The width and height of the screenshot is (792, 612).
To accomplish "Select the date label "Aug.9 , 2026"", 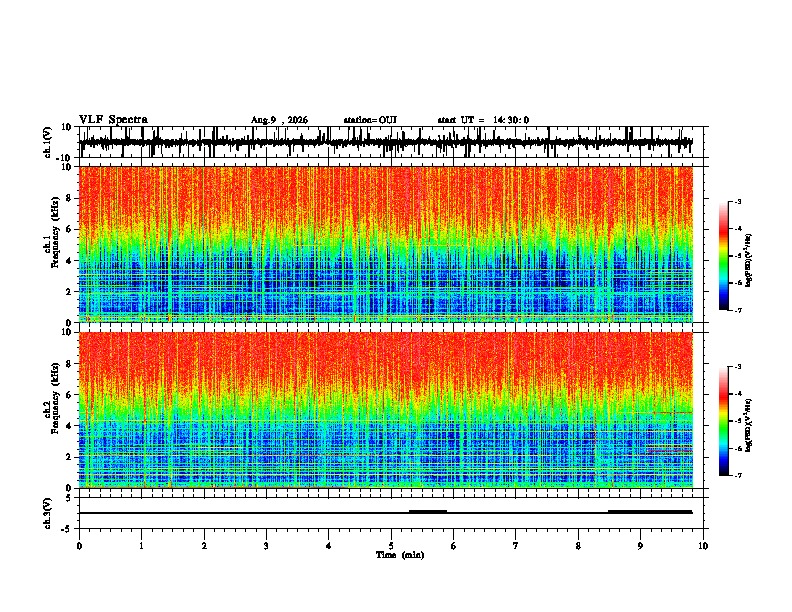I will (279, 120).
